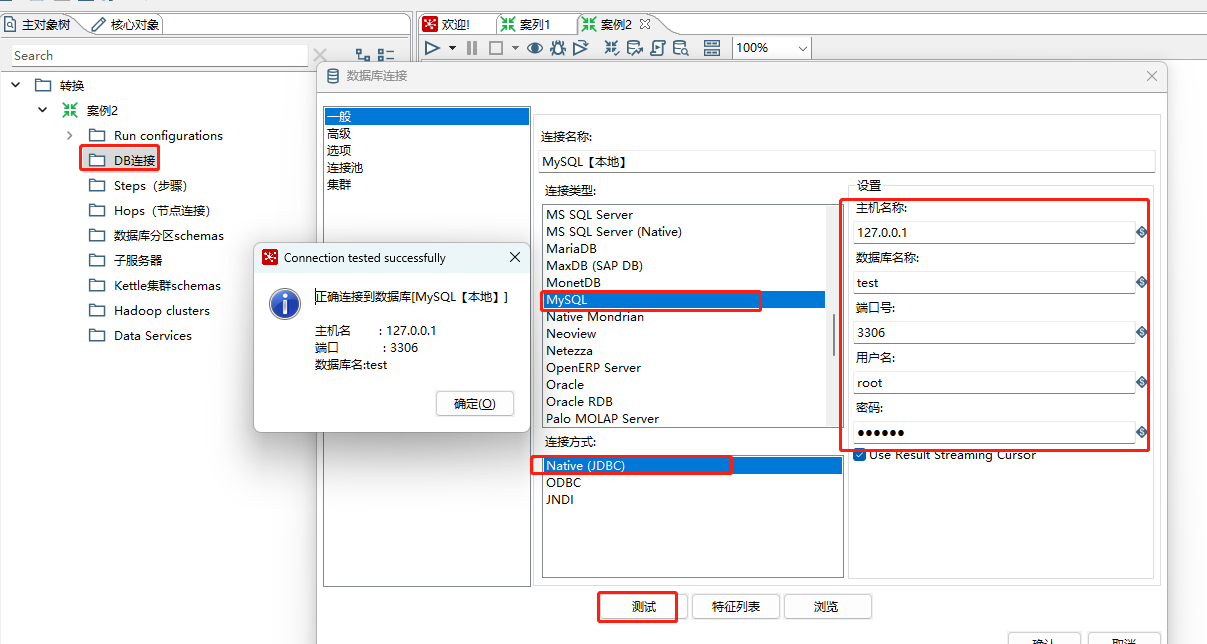1207x644 pixels.
Task: Select ODBC access method
Action: (563, 482)
